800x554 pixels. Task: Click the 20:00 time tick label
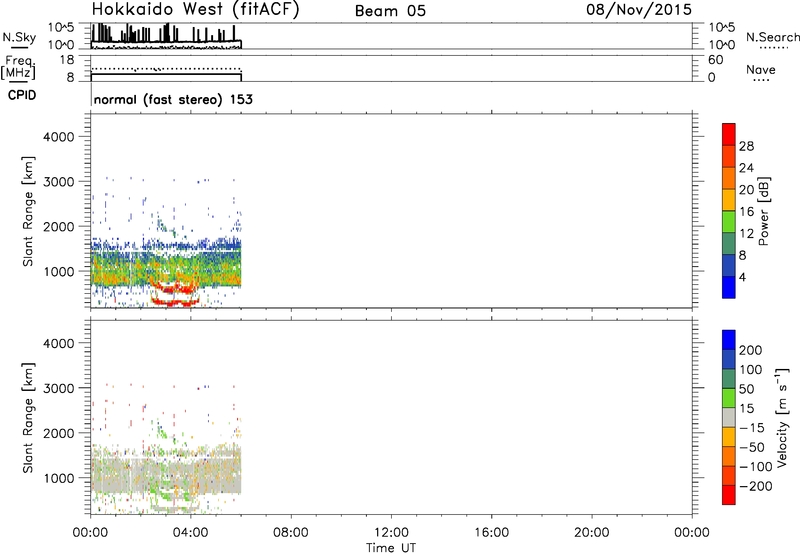pos(592,533)
